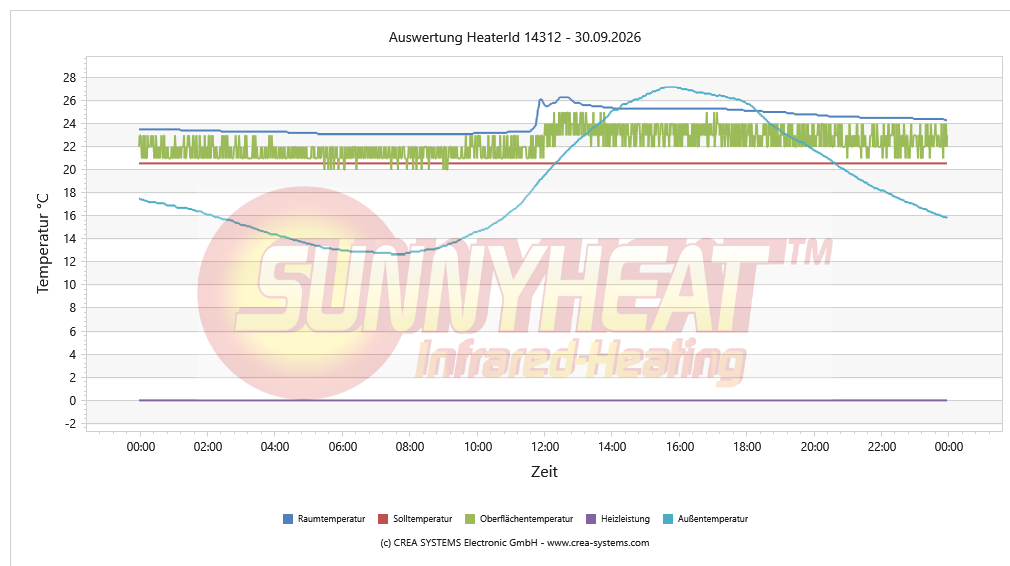Click the purple Heizleistung line at zero

point(543,400)
